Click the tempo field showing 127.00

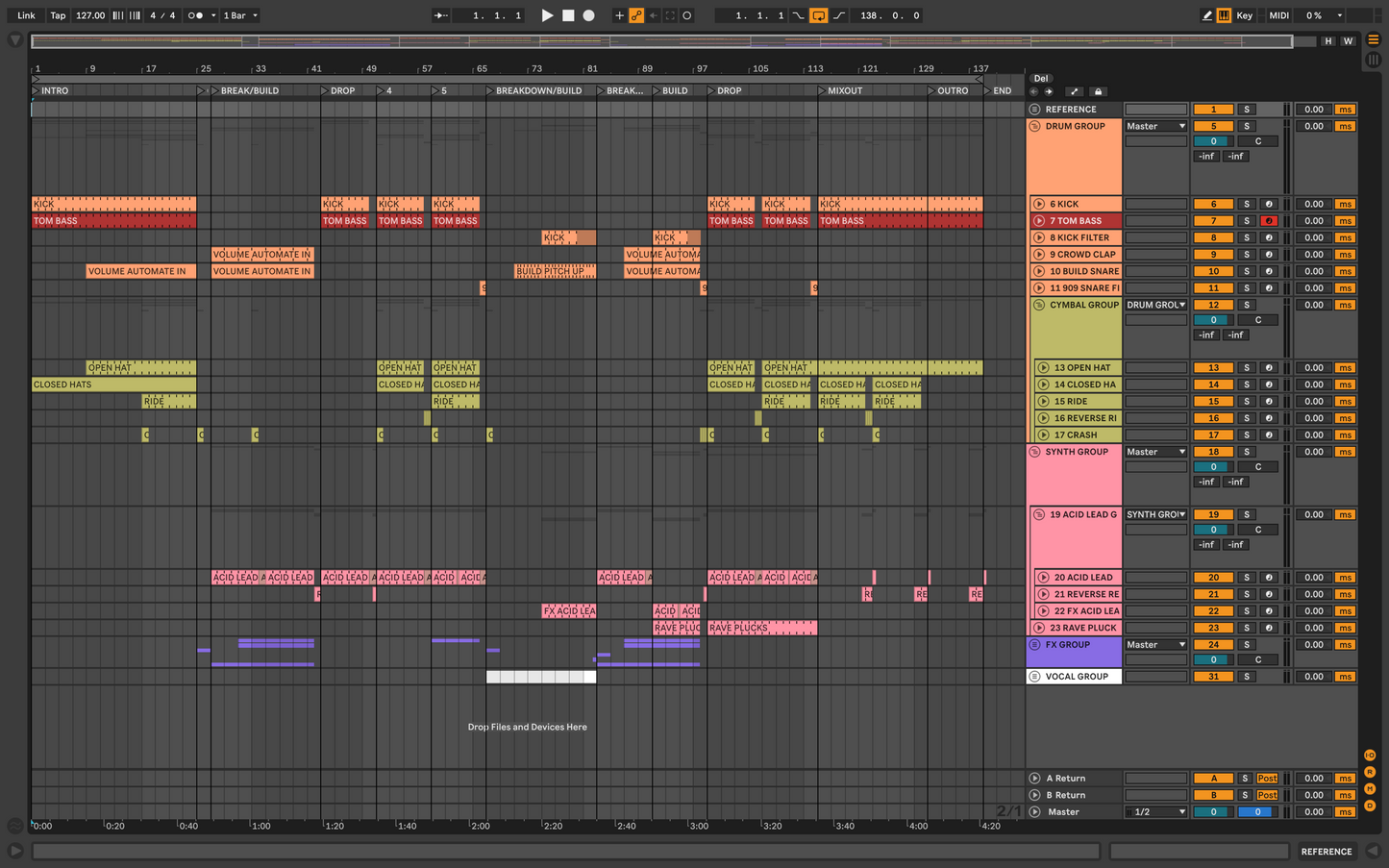coord(90,15)
